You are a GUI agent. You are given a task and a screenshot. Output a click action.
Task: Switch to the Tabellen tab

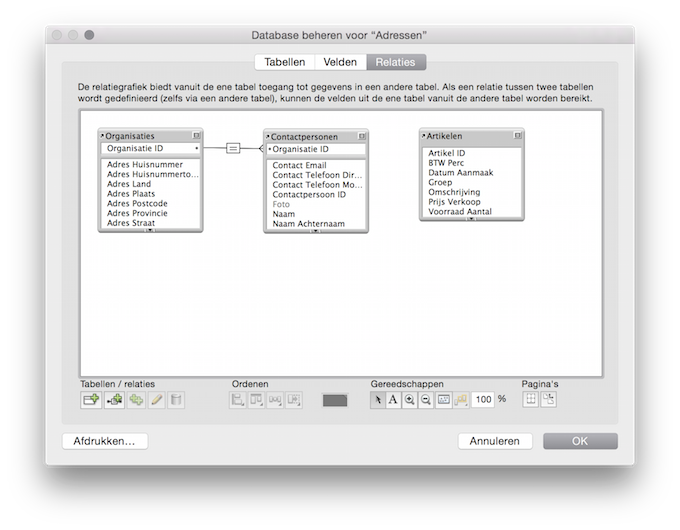coord(285,62)
